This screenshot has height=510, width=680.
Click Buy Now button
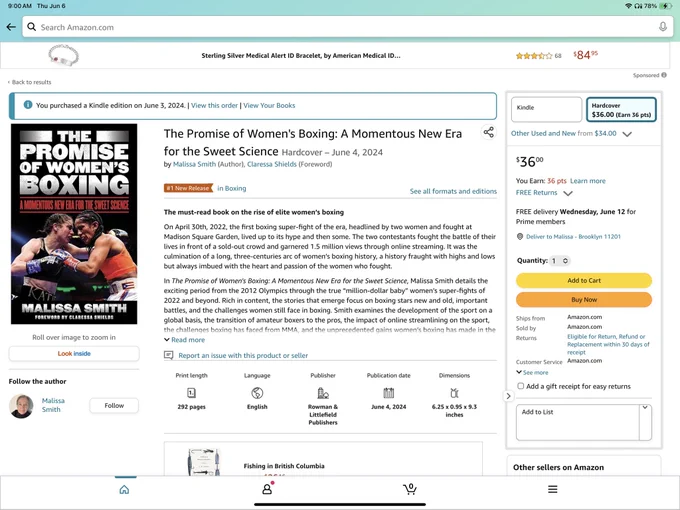click(584, 300)
